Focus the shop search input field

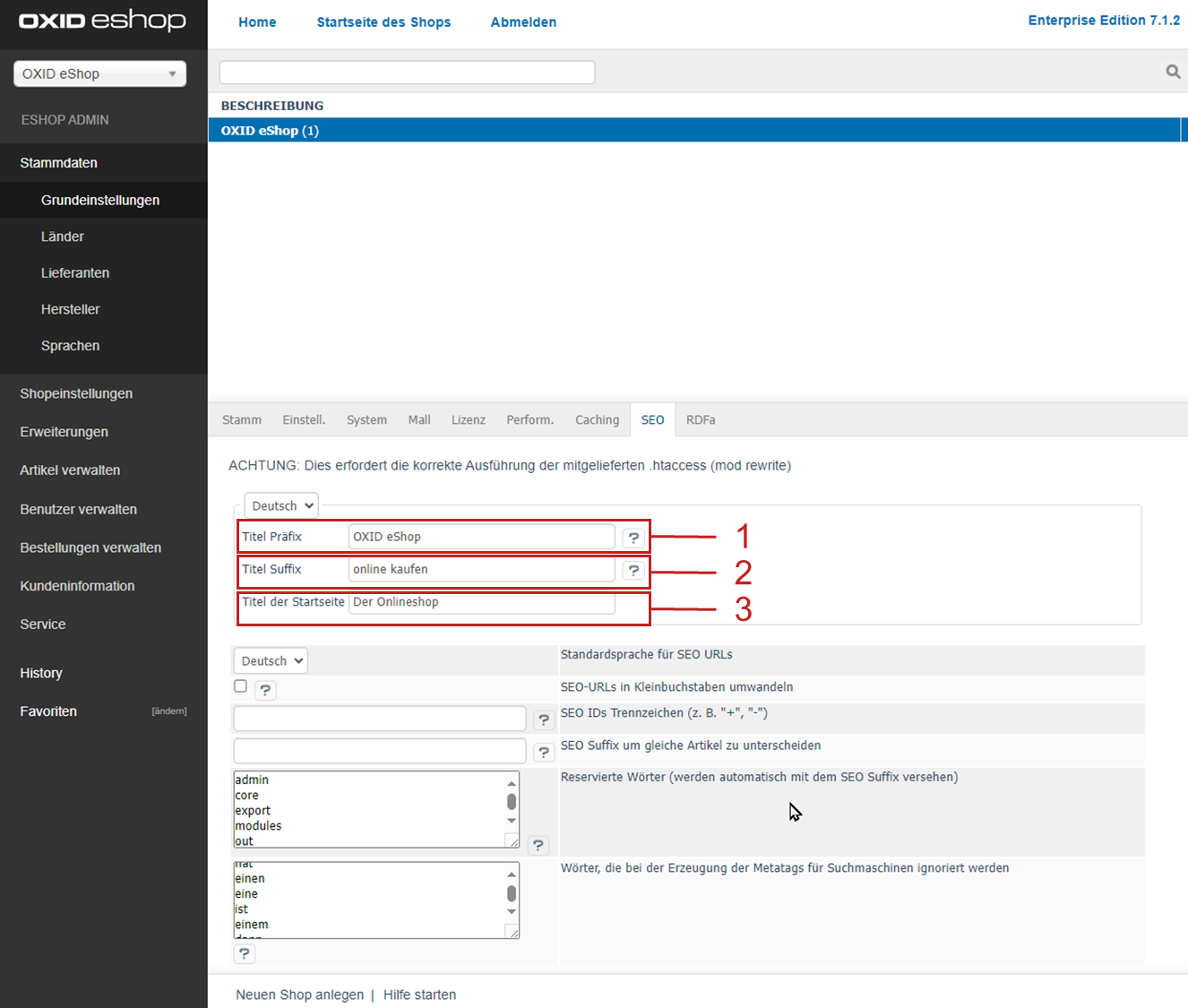point(408,72)
